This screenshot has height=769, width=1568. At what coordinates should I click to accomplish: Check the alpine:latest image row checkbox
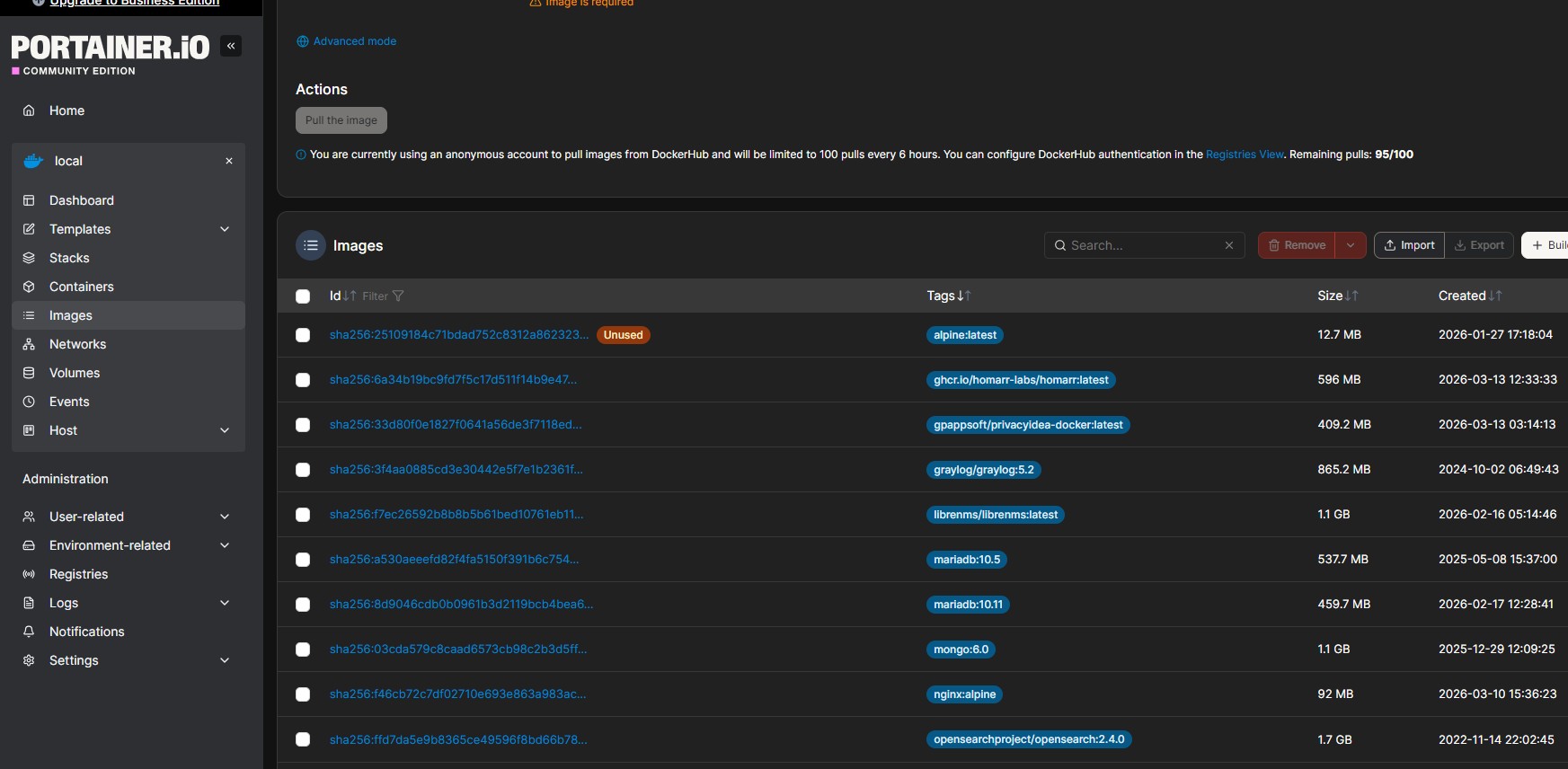click(303, 335)
